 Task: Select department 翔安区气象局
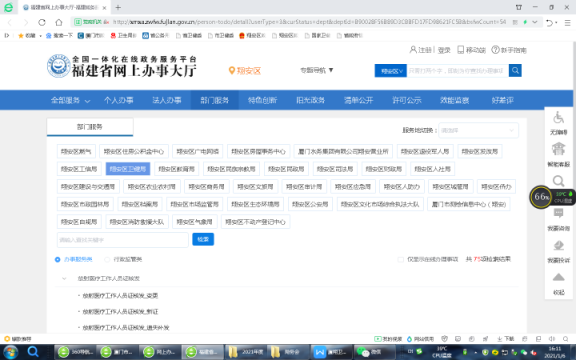click(195, 222)
